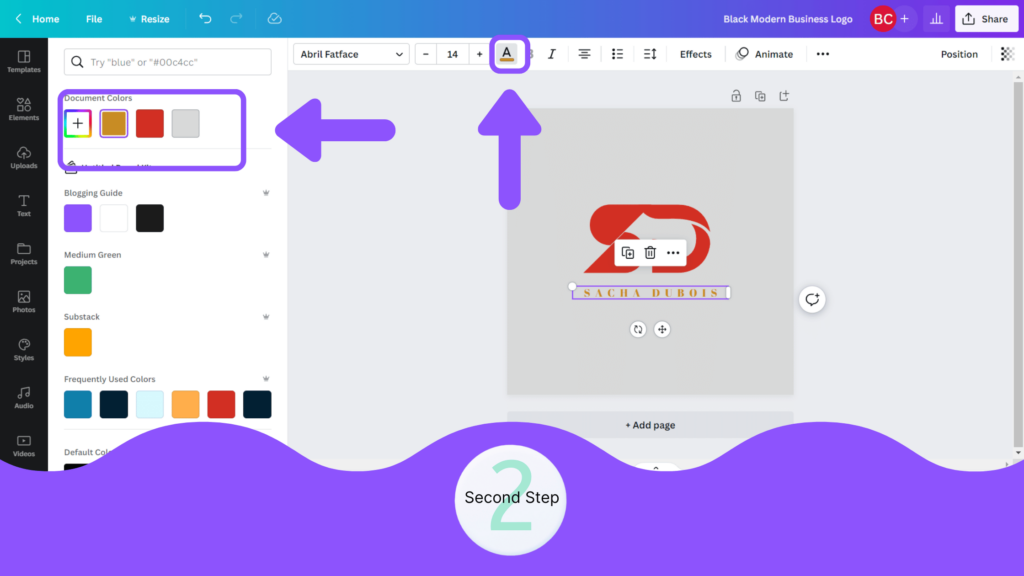
Task: Duplicate page icon above canvas
Action: [760, 96]
